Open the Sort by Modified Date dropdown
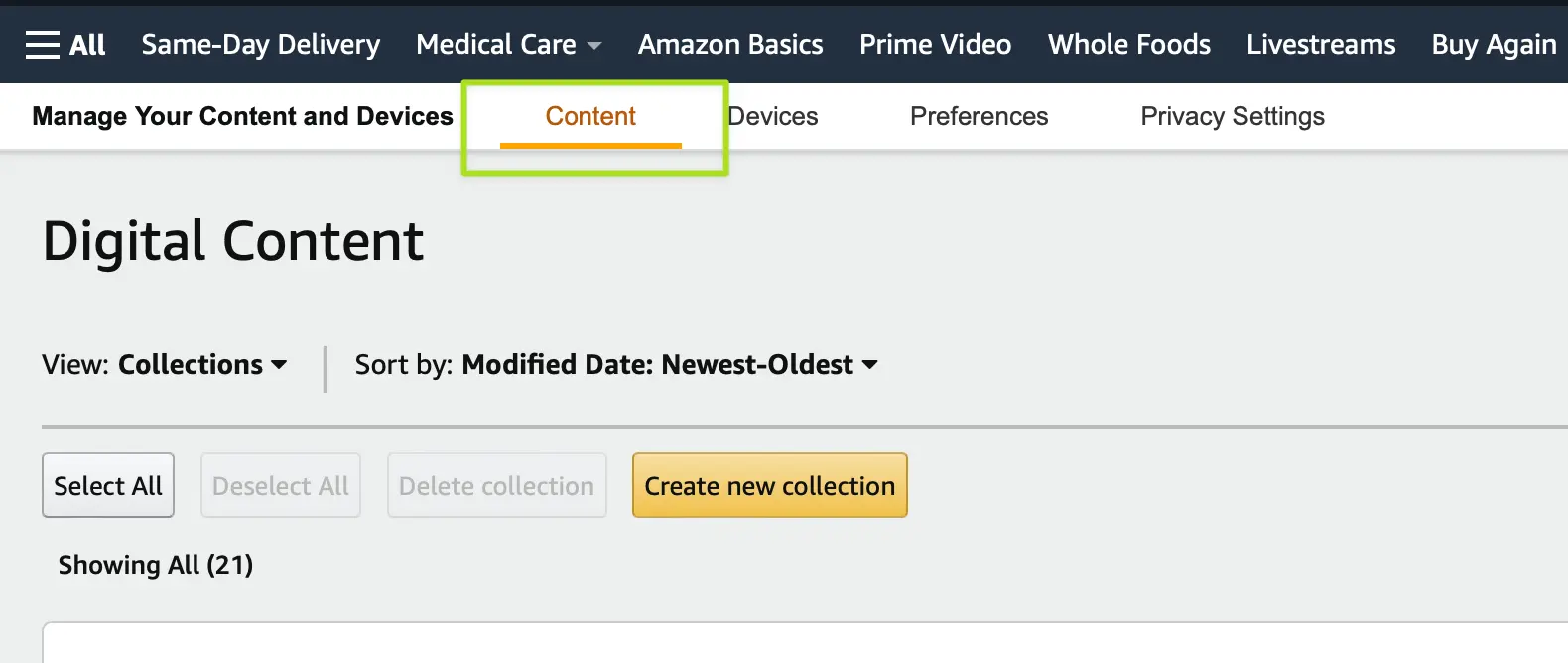Viewport: 1568px width, 663px height. pyautogui.click(x=616, y=364)
